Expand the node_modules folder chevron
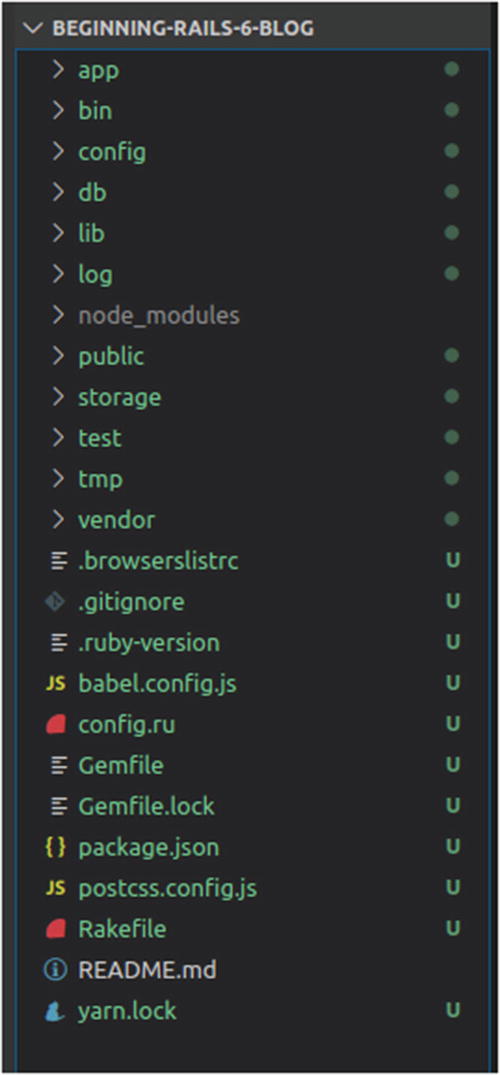 (59, 315)
